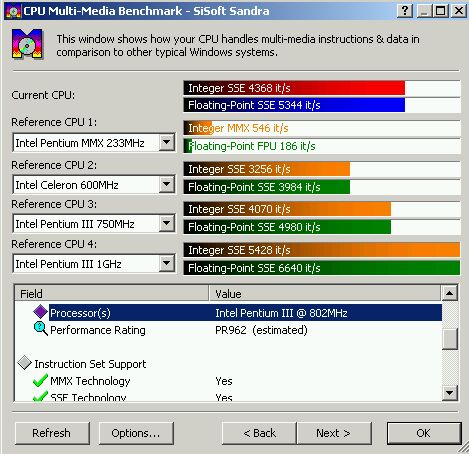469x454 pixels.
Task: Click the Refresh button
Action: pyautogui.click(x=52, y=433)
